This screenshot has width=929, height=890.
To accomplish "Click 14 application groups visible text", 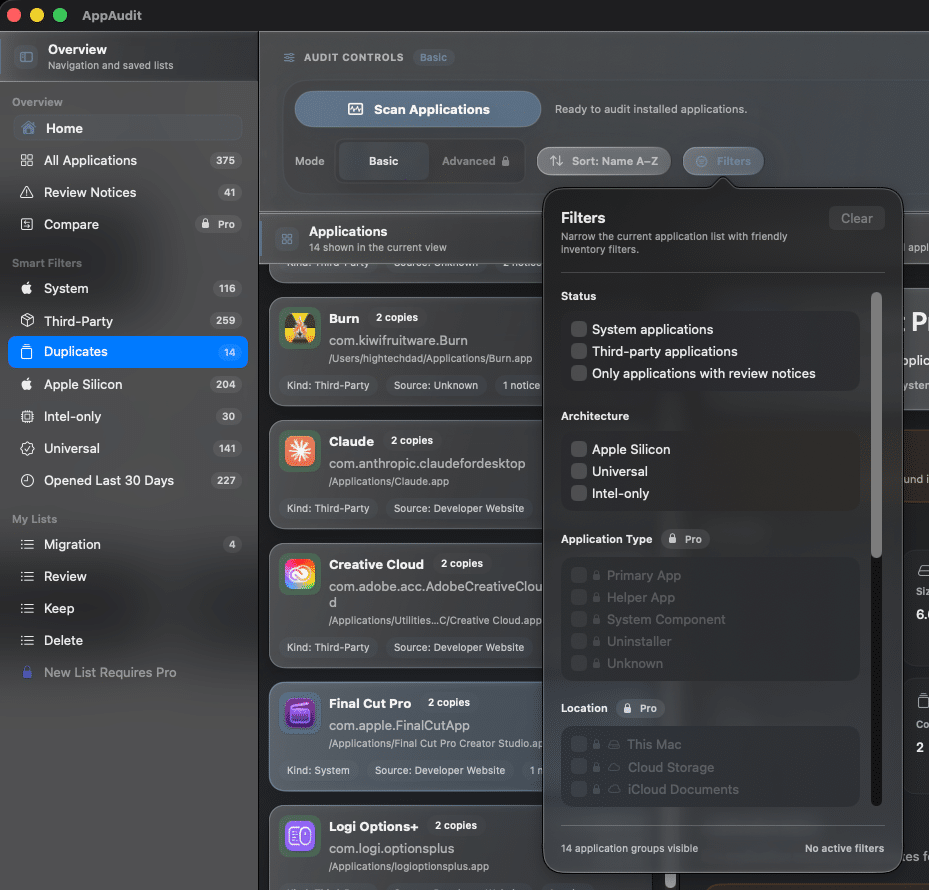I will pyautogui.click(x=629, y=849).
